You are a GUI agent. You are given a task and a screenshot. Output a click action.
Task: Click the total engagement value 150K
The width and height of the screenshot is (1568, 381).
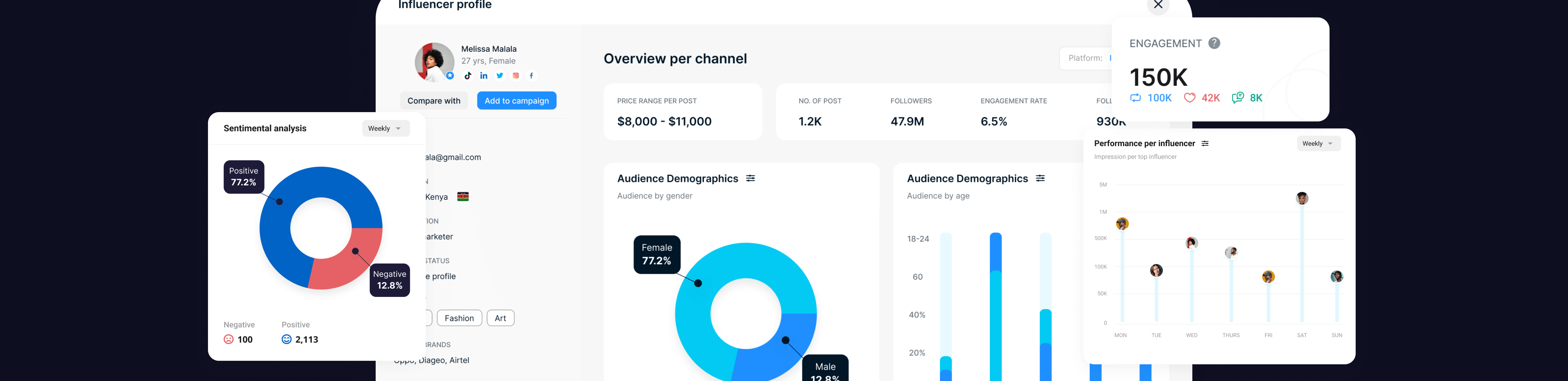(x=1158, y=77)
